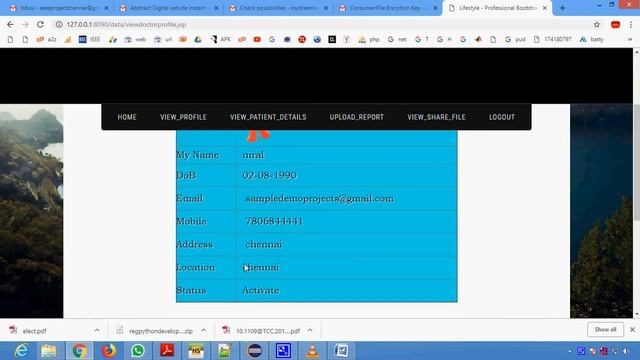Close the downloads bar
640x360 pixels.
pos(632,329)
